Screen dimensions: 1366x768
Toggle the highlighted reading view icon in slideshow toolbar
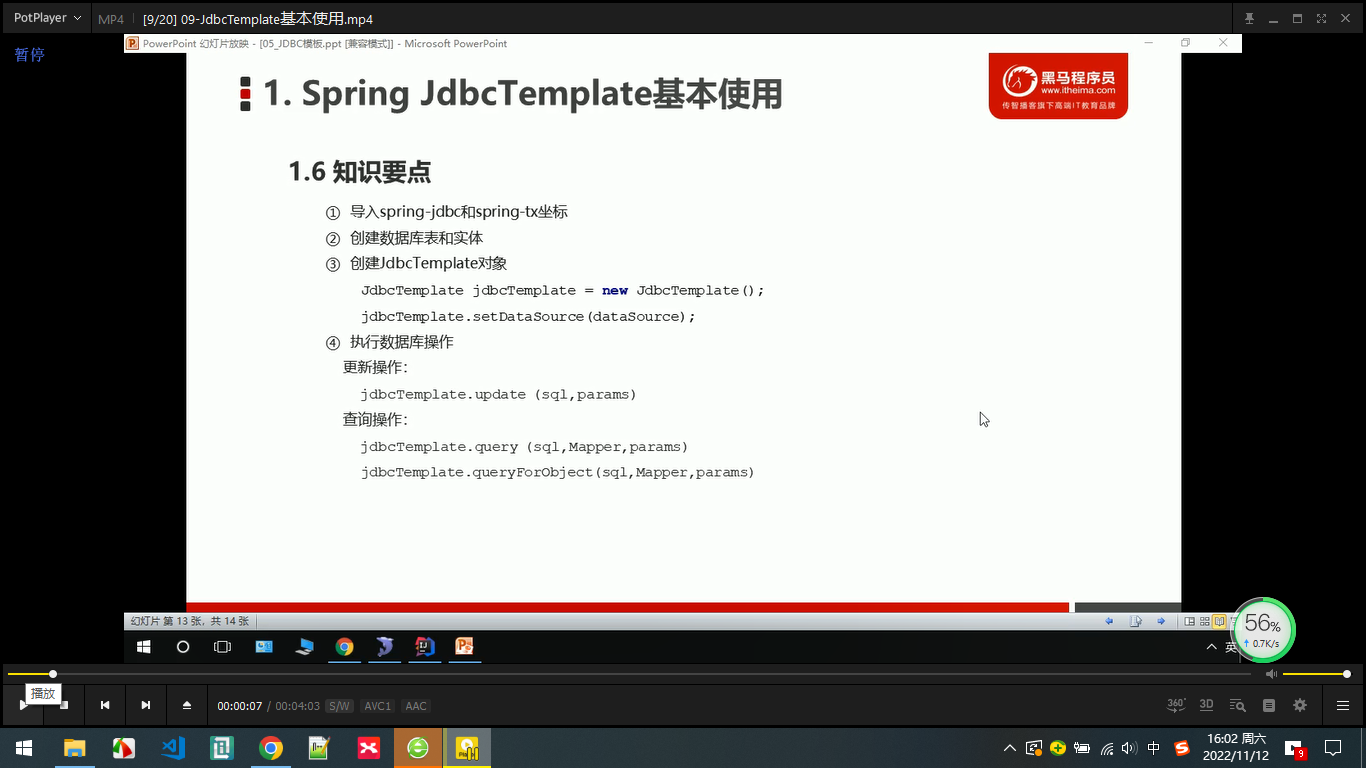tap(1219, 621)
